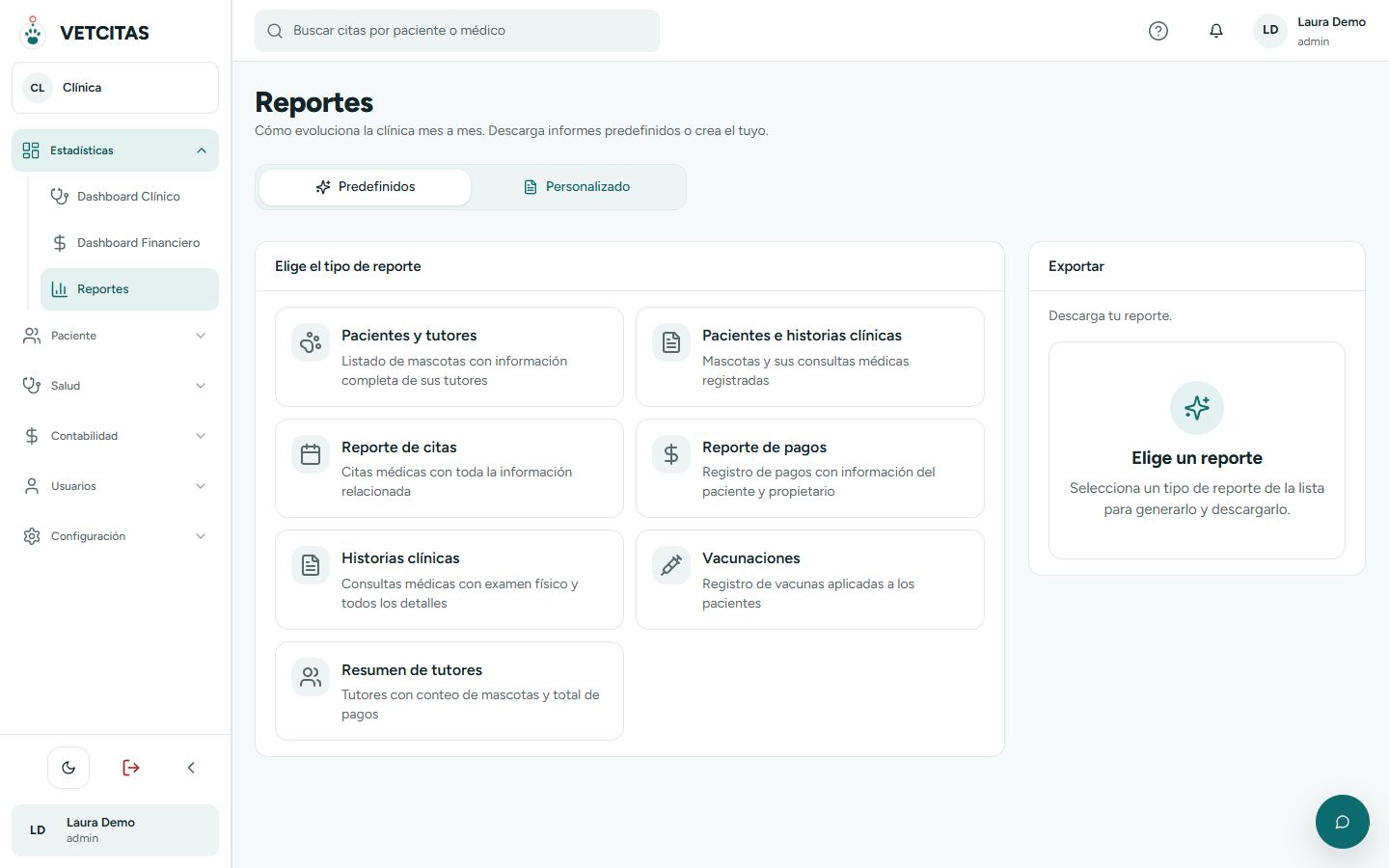
Task: Click the syringe icon of Vacunaciones
Action: (671, 565)
